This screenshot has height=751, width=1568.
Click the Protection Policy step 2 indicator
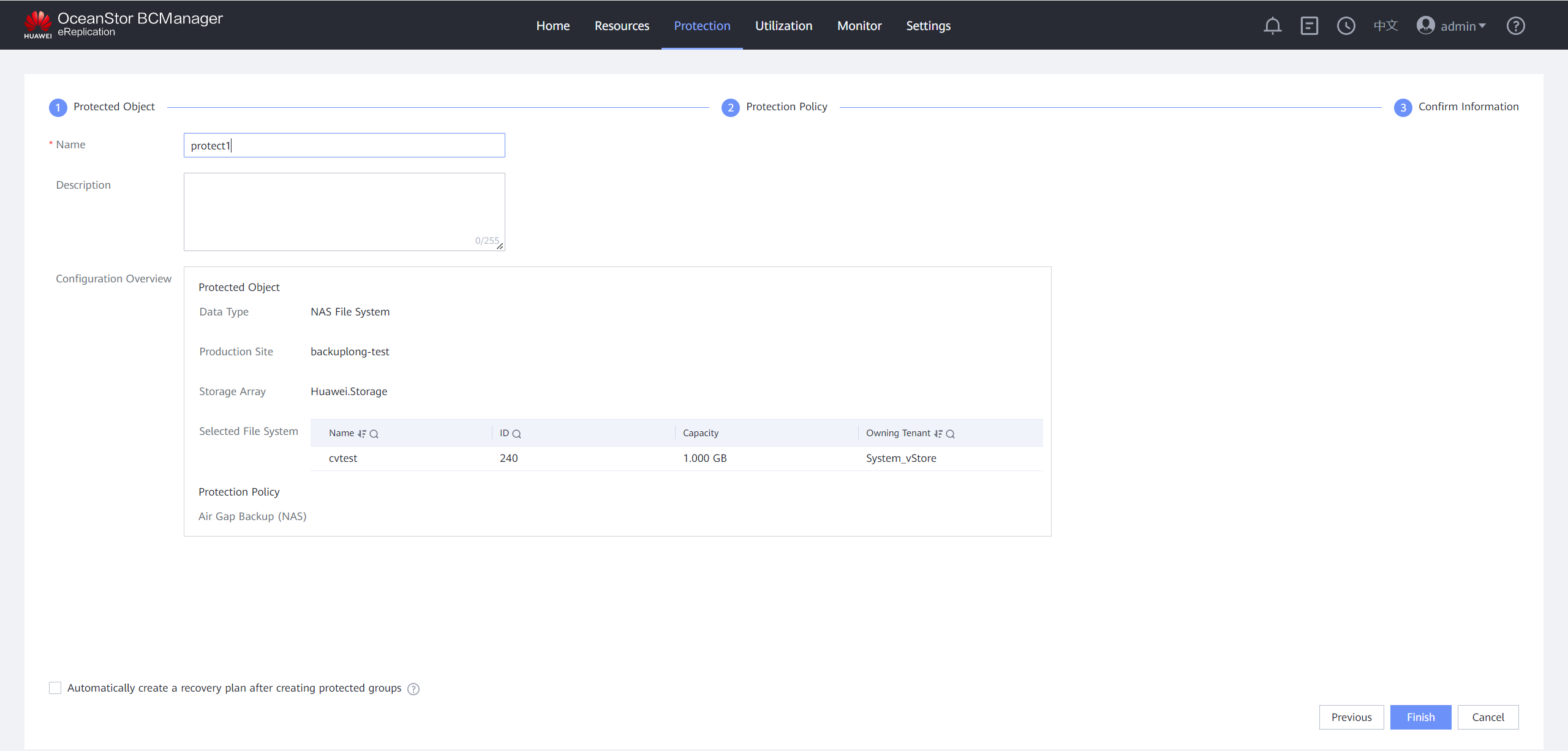tap(730, 108)
